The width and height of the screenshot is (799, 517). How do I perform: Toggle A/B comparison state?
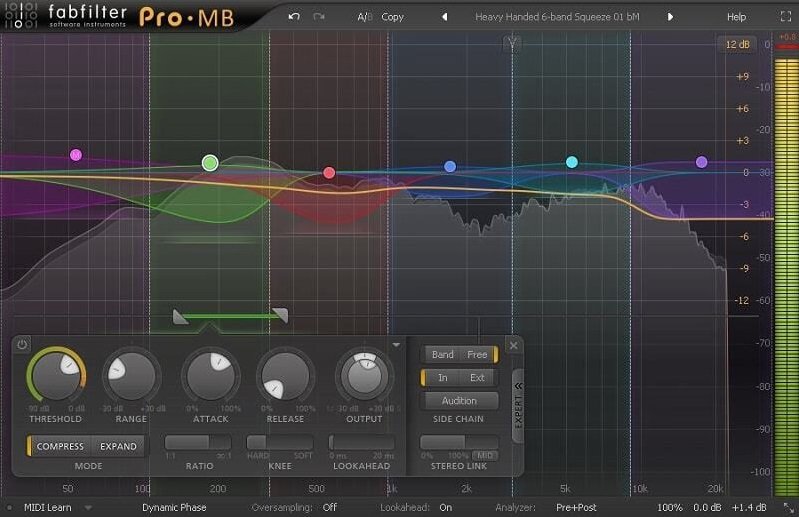tap(365, 17)
